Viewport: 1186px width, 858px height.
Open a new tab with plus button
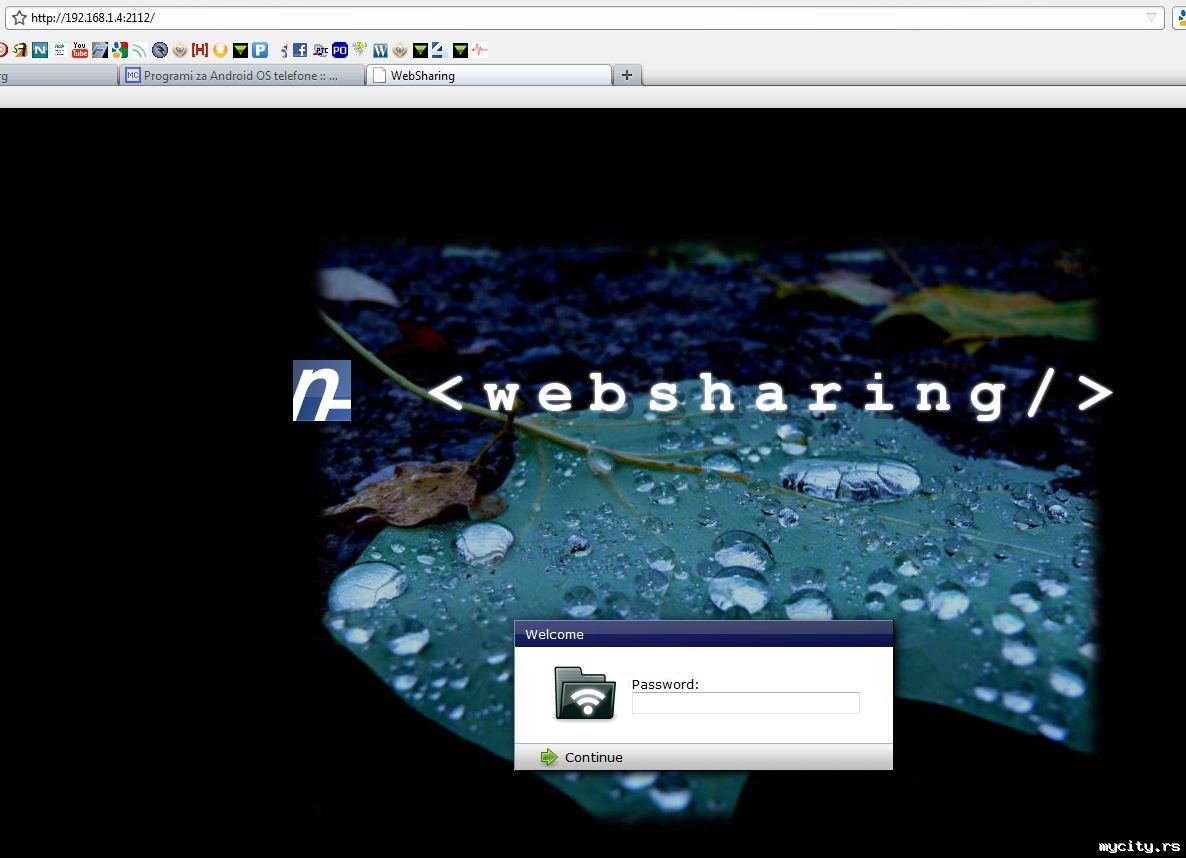click(626, 75)
